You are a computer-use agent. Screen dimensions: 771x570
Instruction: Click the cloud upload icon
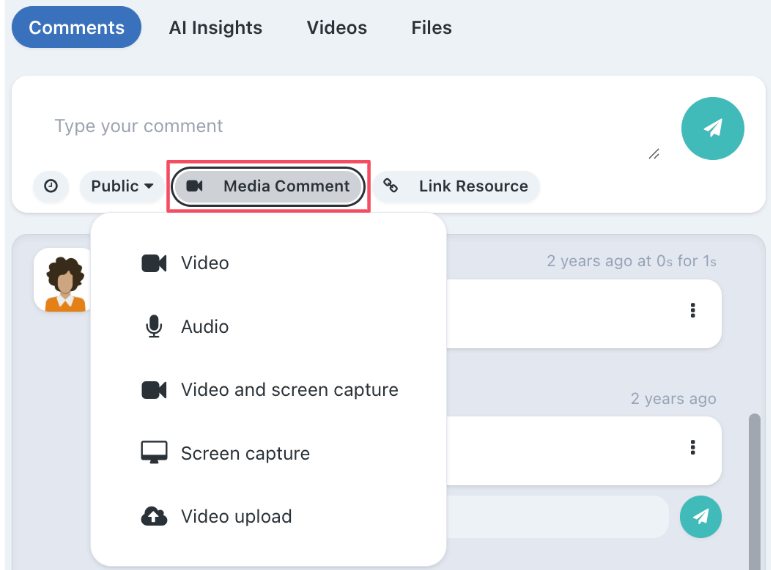pos(153,517)
